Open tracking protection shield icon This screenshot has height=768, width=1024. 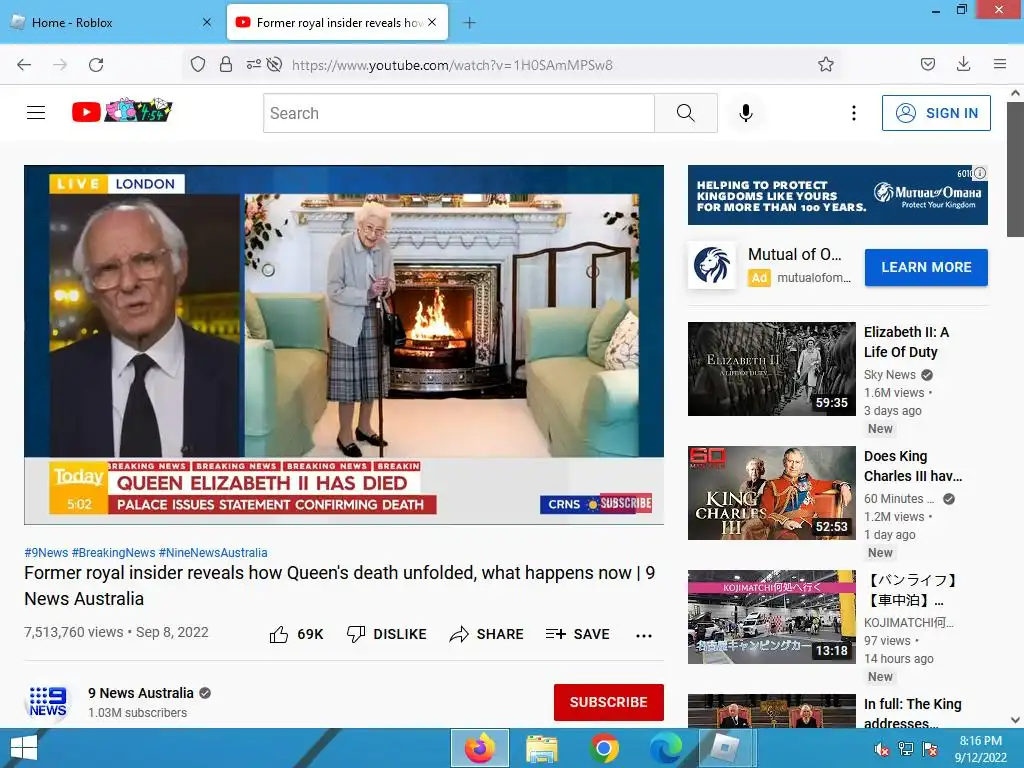[198, 64]
